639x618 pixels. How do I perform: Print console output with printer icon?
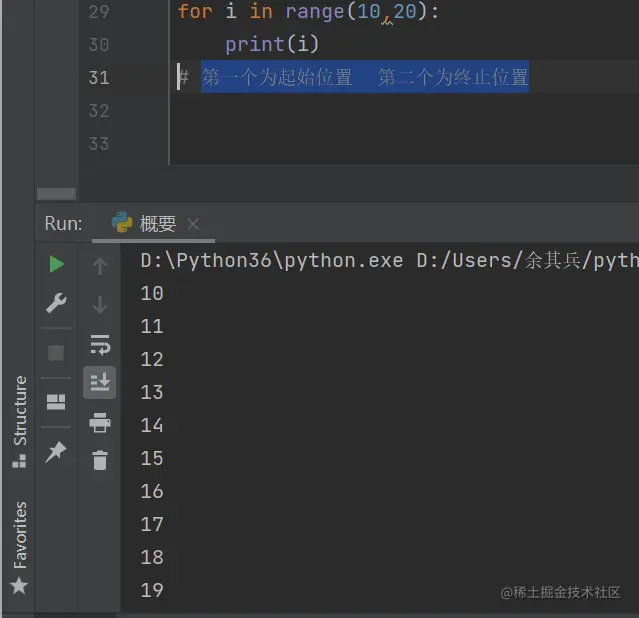coord(100,422)
